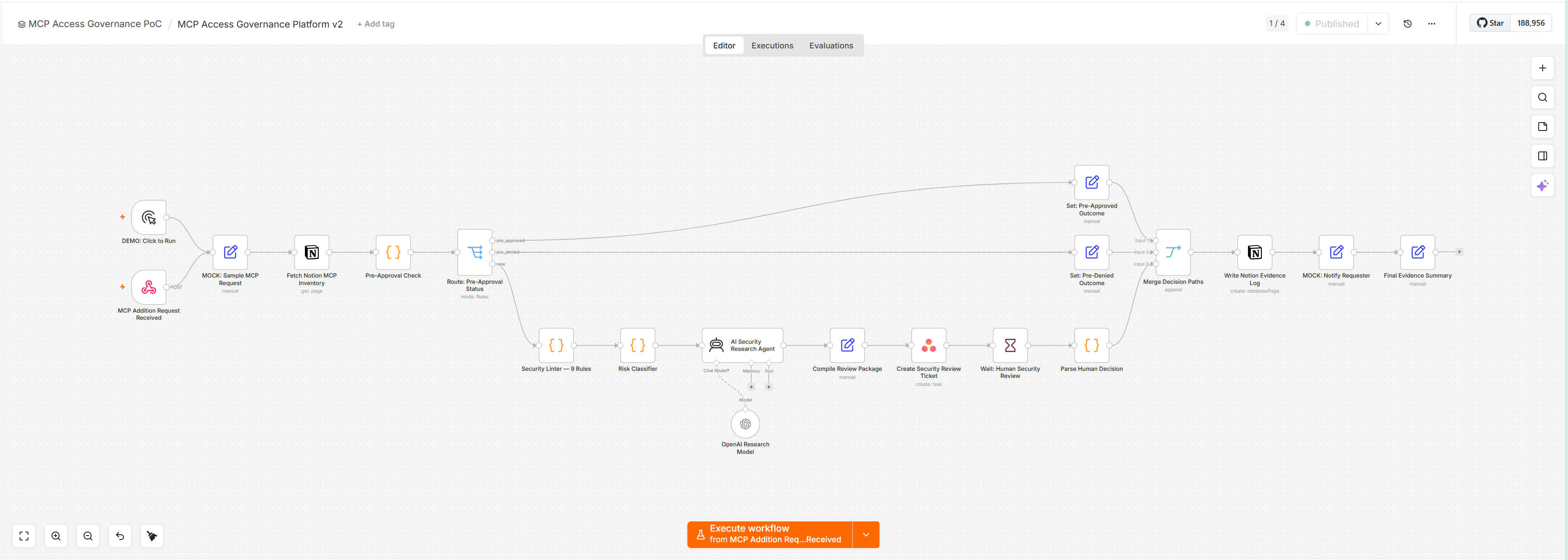Select the Risk Classifier code node
The image size is (1568, 560).
(637, 346)
